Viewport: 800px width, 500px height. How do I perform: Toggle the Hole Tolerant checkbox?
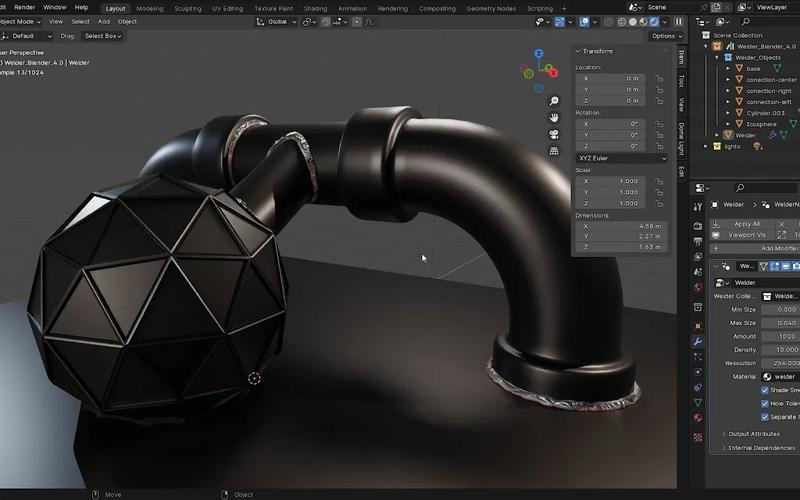pos(765,404)
